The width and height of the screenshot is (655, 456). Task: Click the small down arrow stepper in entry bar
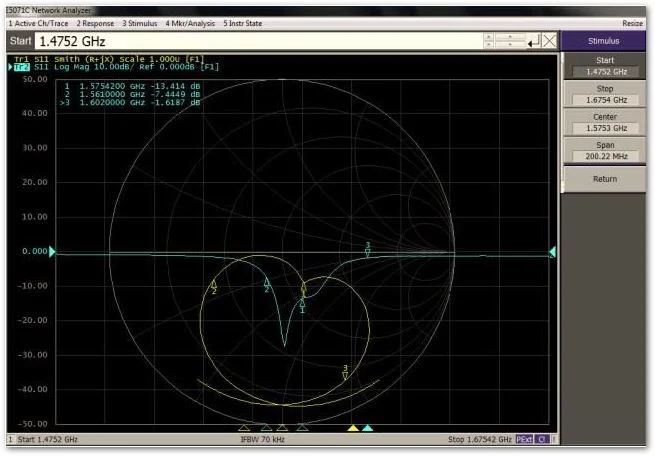coord(488,45)
